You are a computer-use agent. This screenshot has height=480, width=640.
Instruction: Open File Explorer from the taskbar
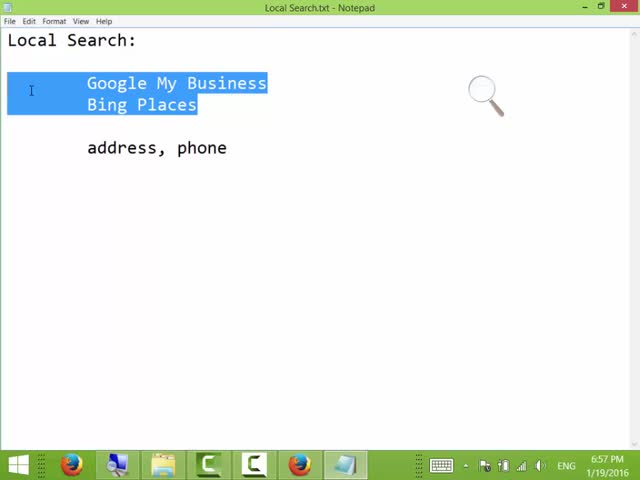click(x=163, y=465)
